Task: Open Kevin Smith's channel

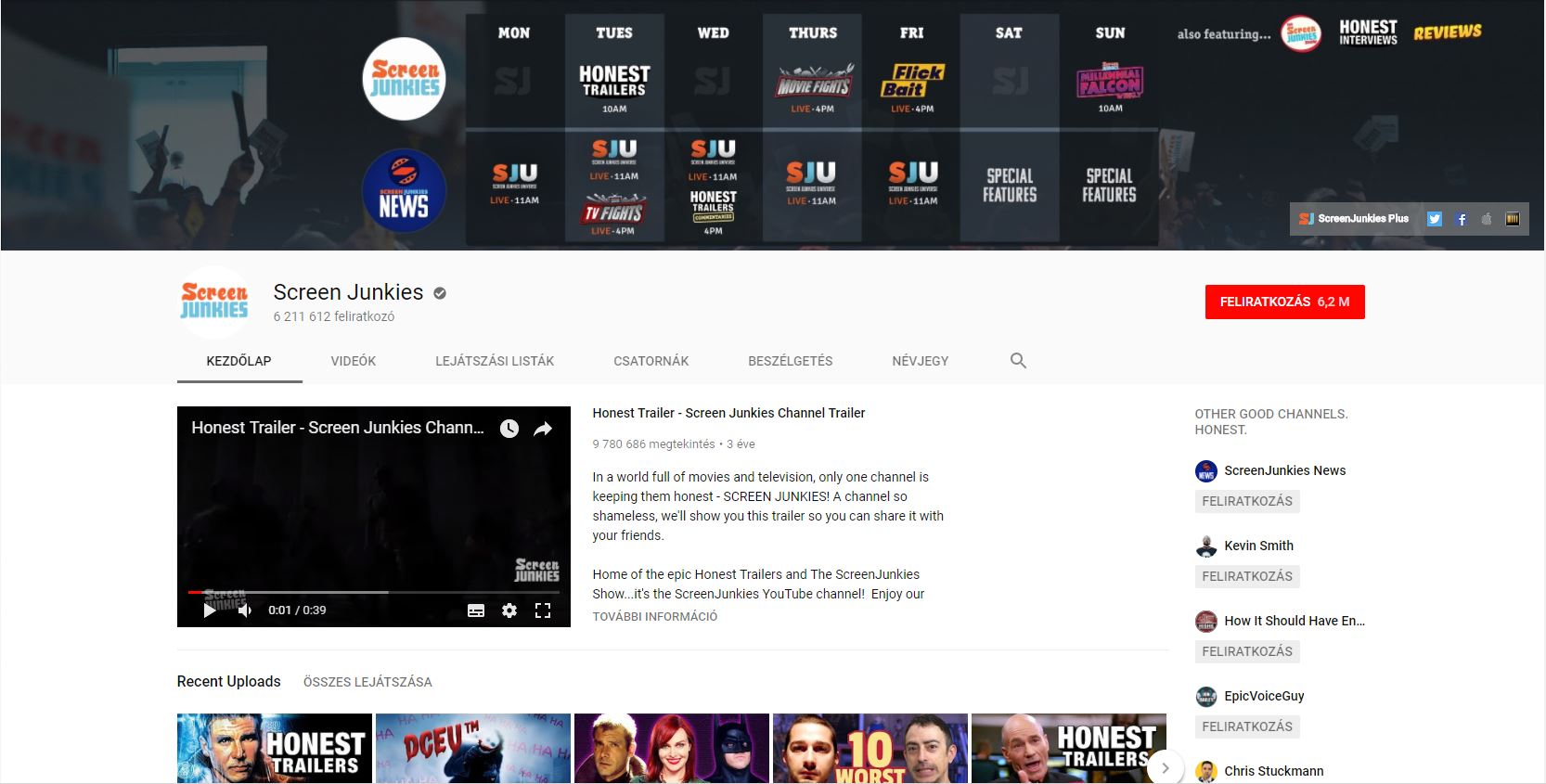Action: (1258, 546)
